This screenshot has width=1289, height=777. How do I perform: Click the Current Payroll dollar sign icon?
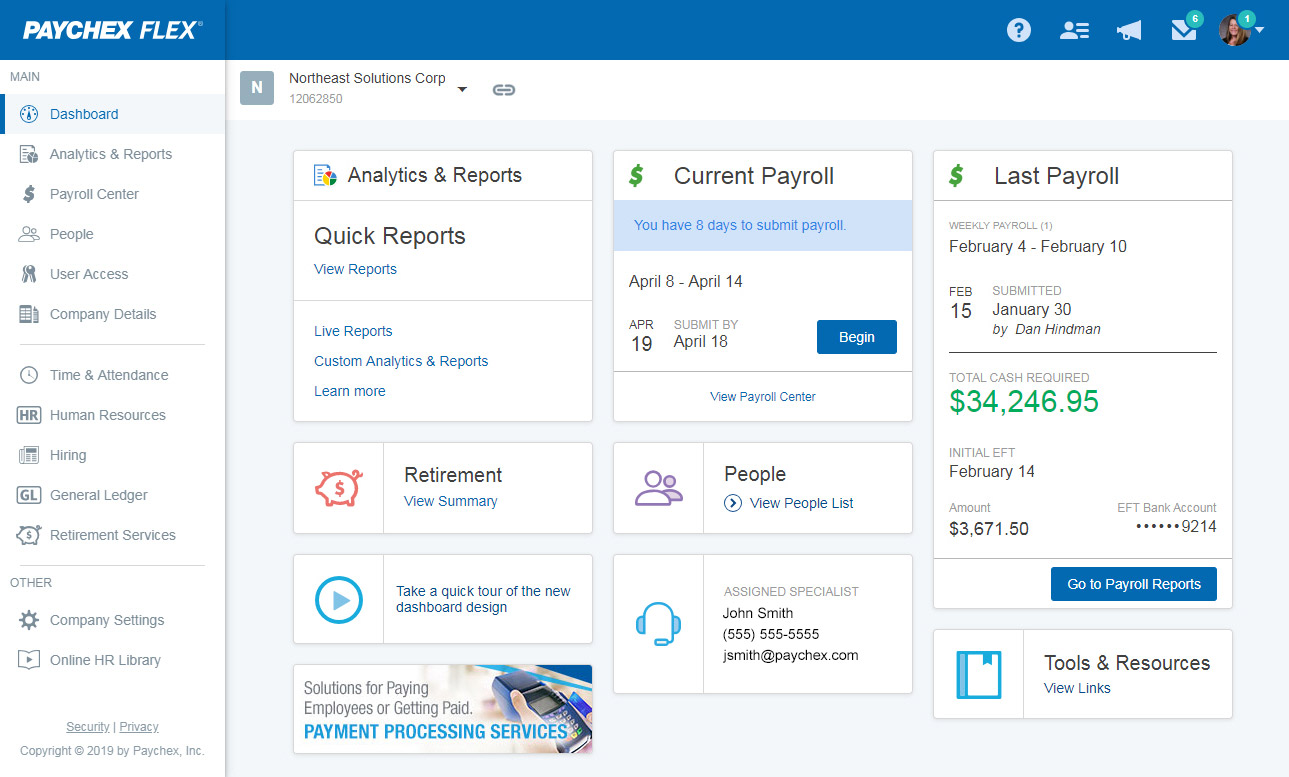(x=636, y=176)
